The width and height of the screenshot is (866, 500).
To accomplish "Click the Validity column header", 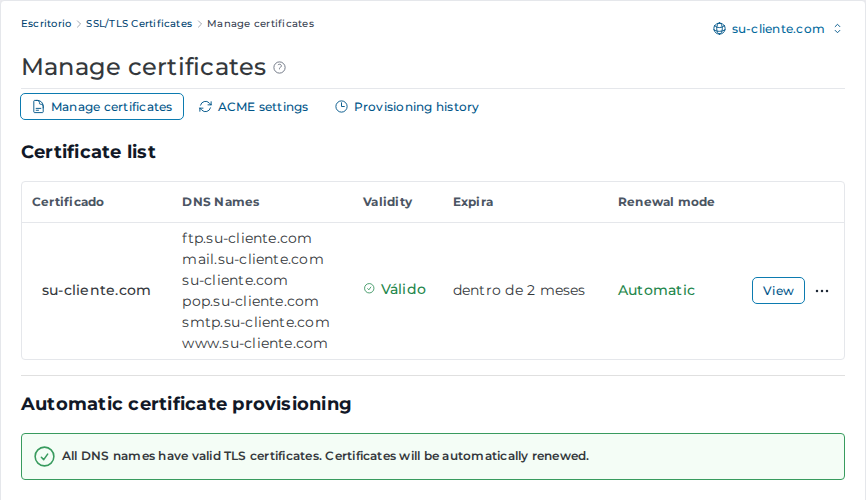I will 388,202.
